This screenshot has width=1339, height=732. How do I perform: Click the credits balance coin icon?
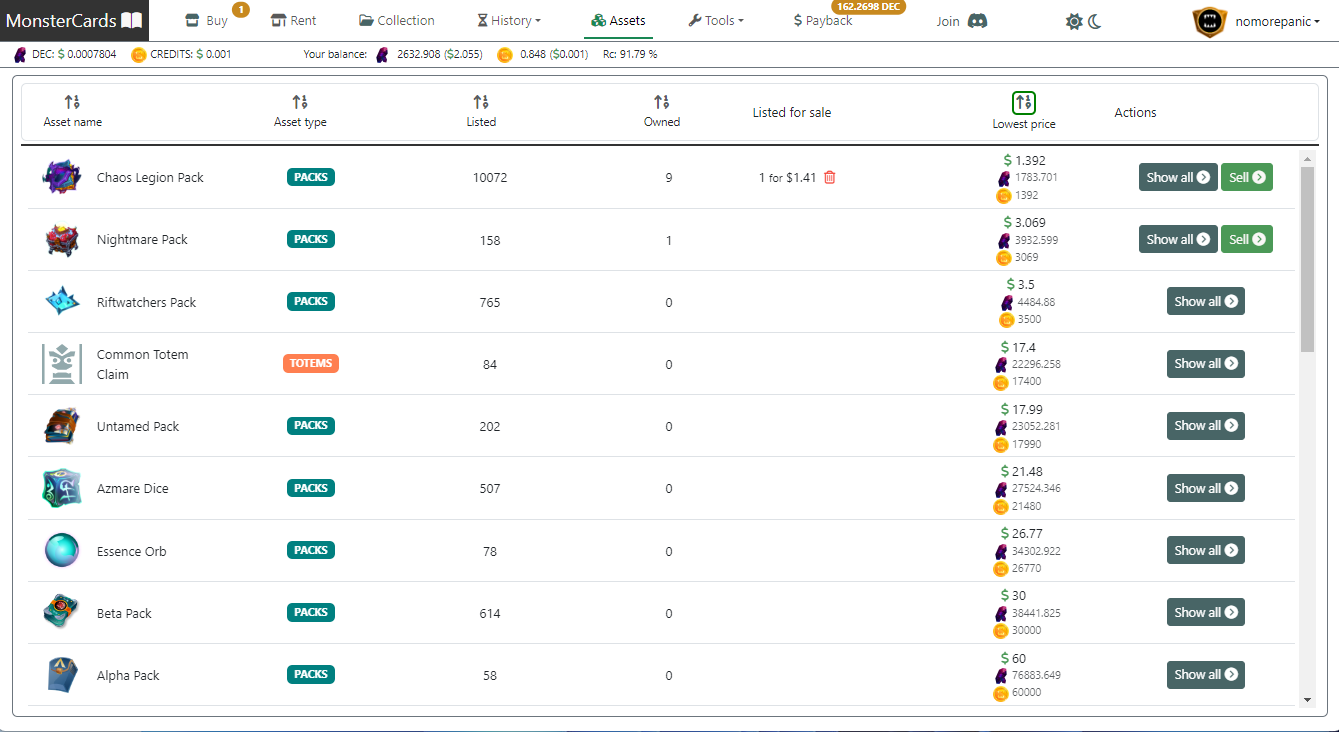[x=505, y=54]
